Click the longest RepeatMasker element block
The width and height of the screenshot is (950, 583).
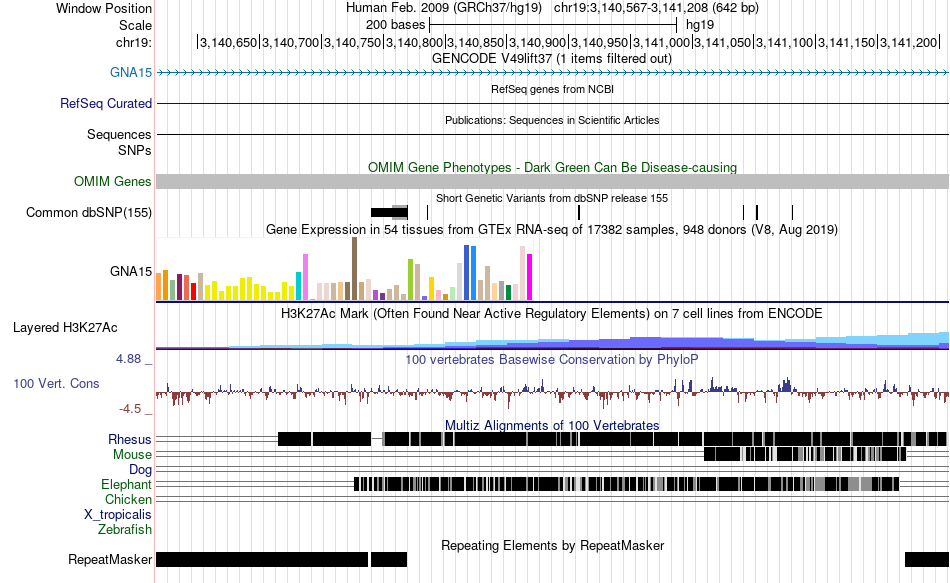(262, 559)
